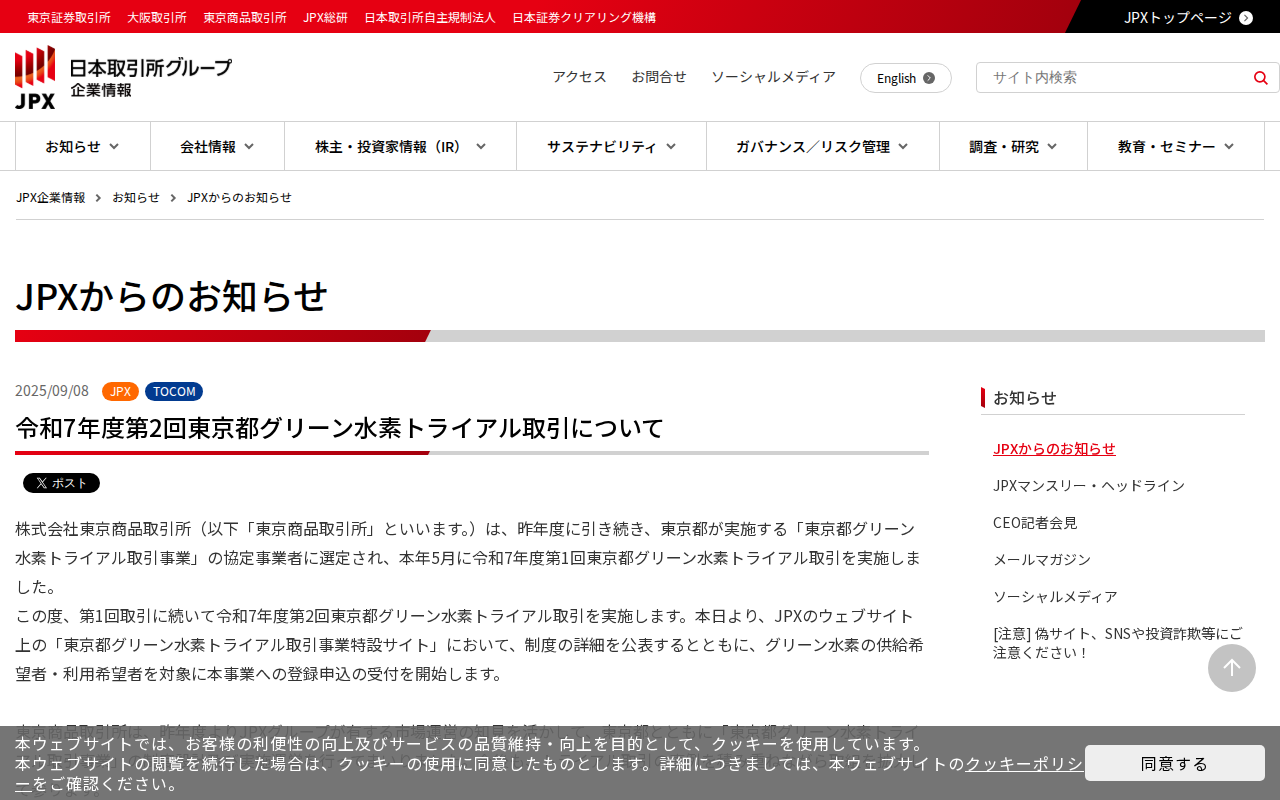This screenshot has width=1280, height=800.
Task: Expand the ガバナンス／リスク管理 menu
Action: 823,146
